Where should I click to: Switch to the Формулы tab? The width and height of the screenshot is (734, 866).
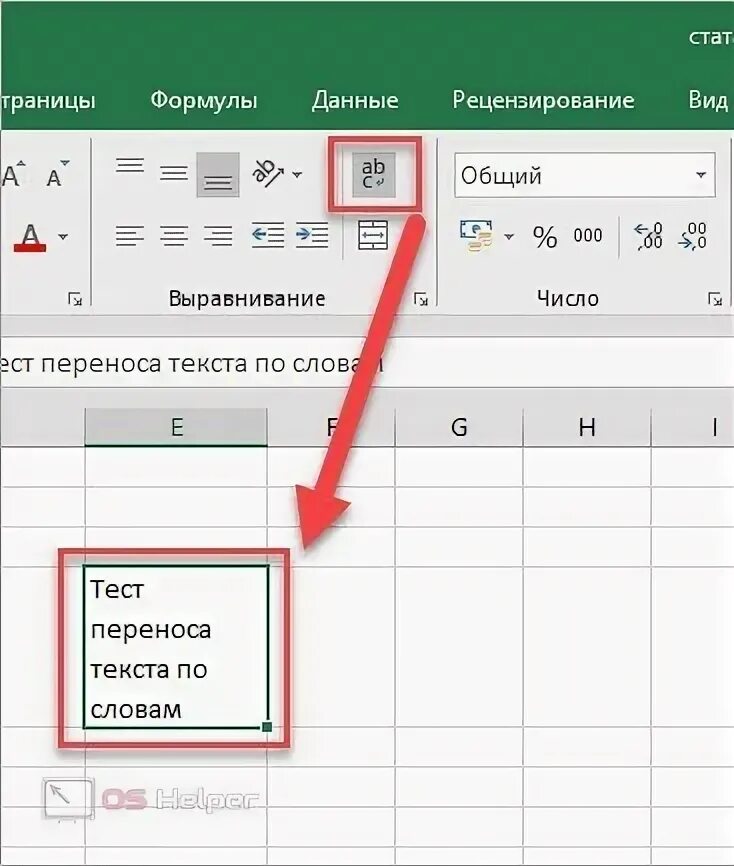(204, 101)
